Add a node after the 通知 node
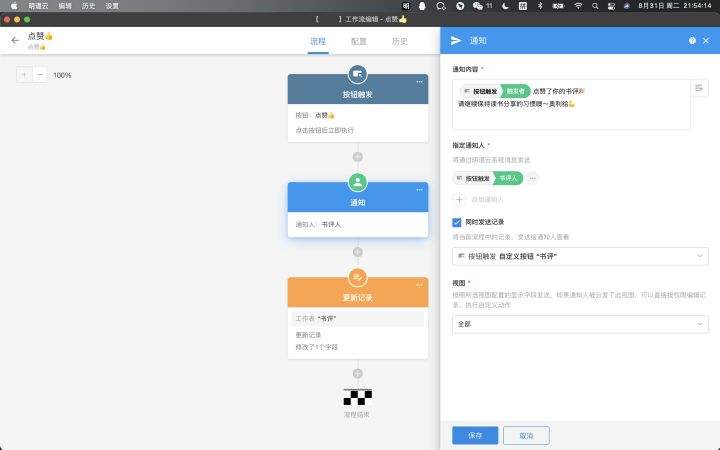The width and height of the screenshot is (720, 450). 358,252
